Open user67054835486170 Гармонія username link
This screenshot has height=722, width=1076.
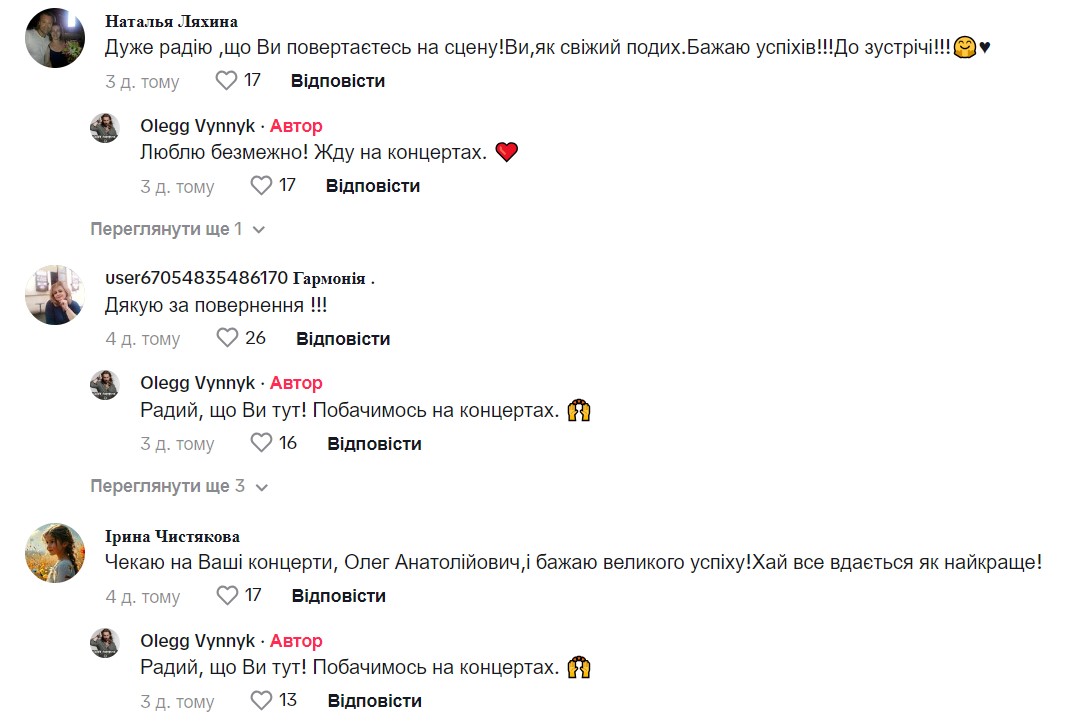click(239, 278)
